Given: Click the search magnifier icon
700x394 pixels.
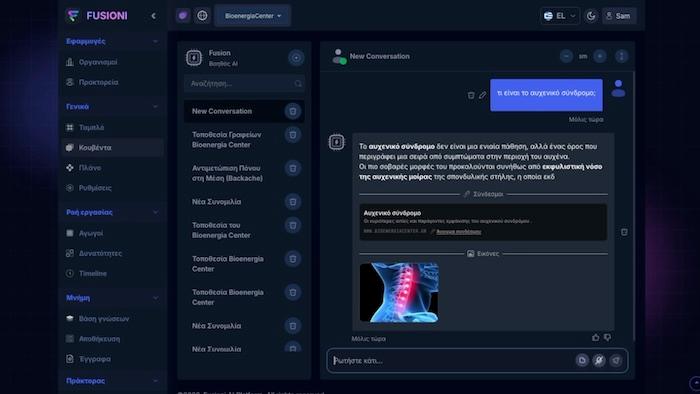Looking at the screenshot, I should click(x=298, y=84).
